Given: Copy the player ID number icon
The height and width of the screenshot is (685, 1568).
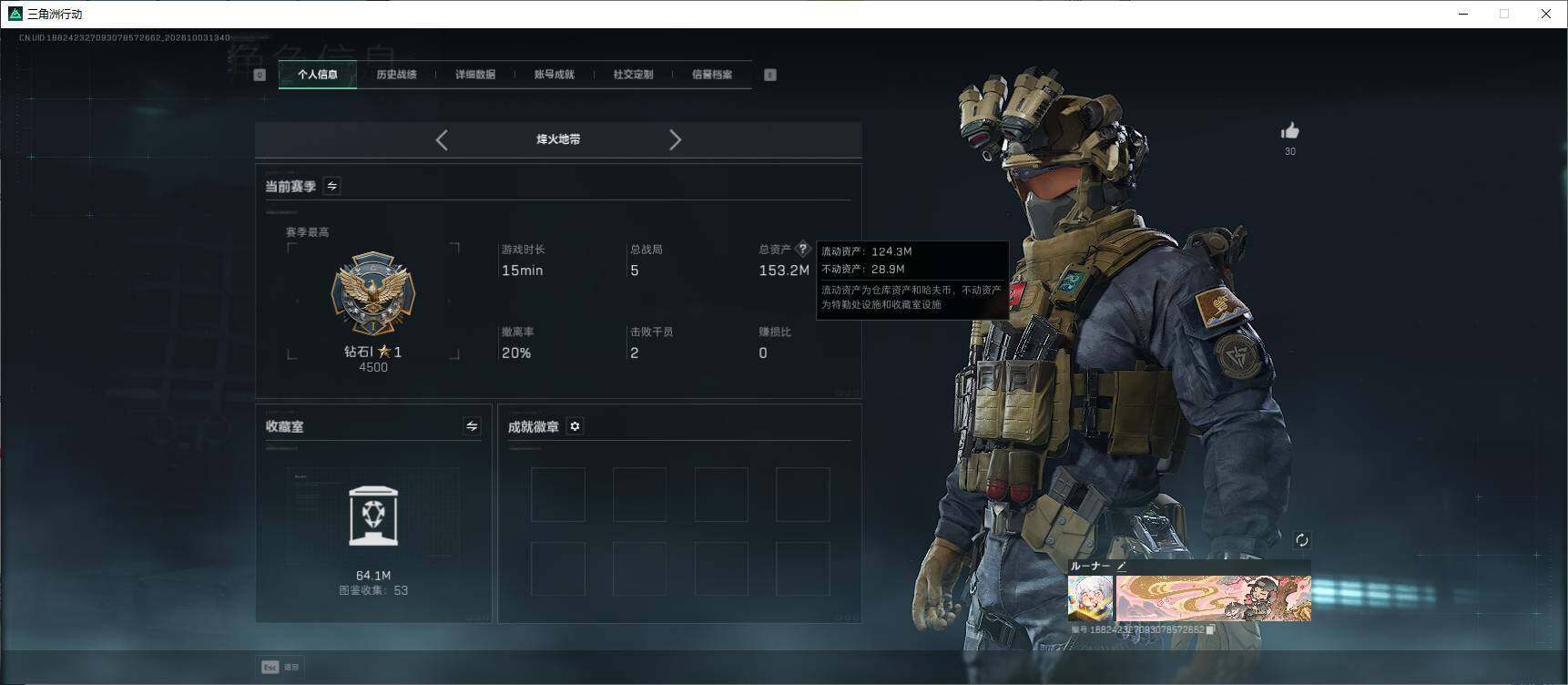Looking at the screenshot, I should tap(1210, 629).
